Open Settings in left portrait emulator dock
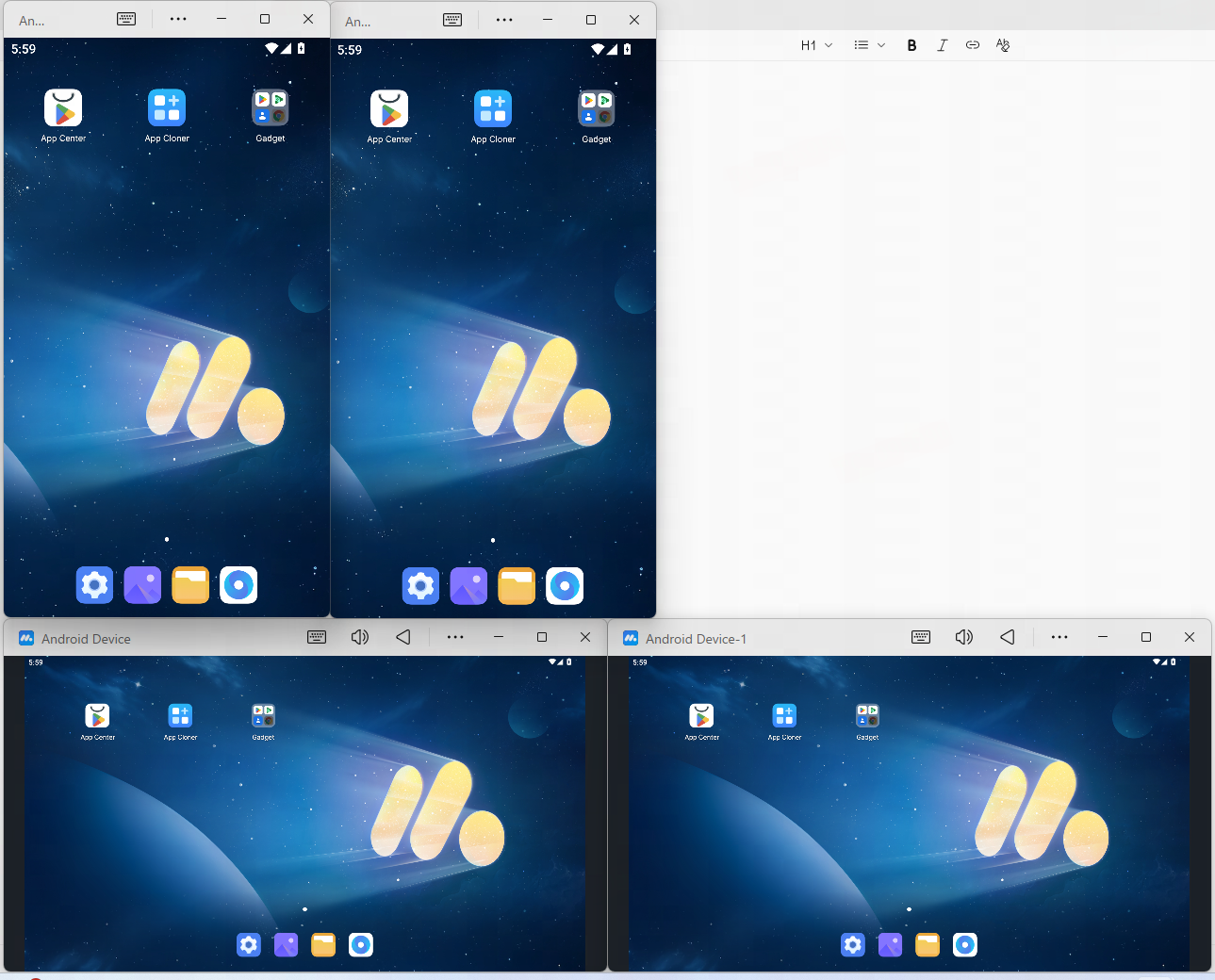This screenshot has height=980, width=1215. tap(94, 585)
